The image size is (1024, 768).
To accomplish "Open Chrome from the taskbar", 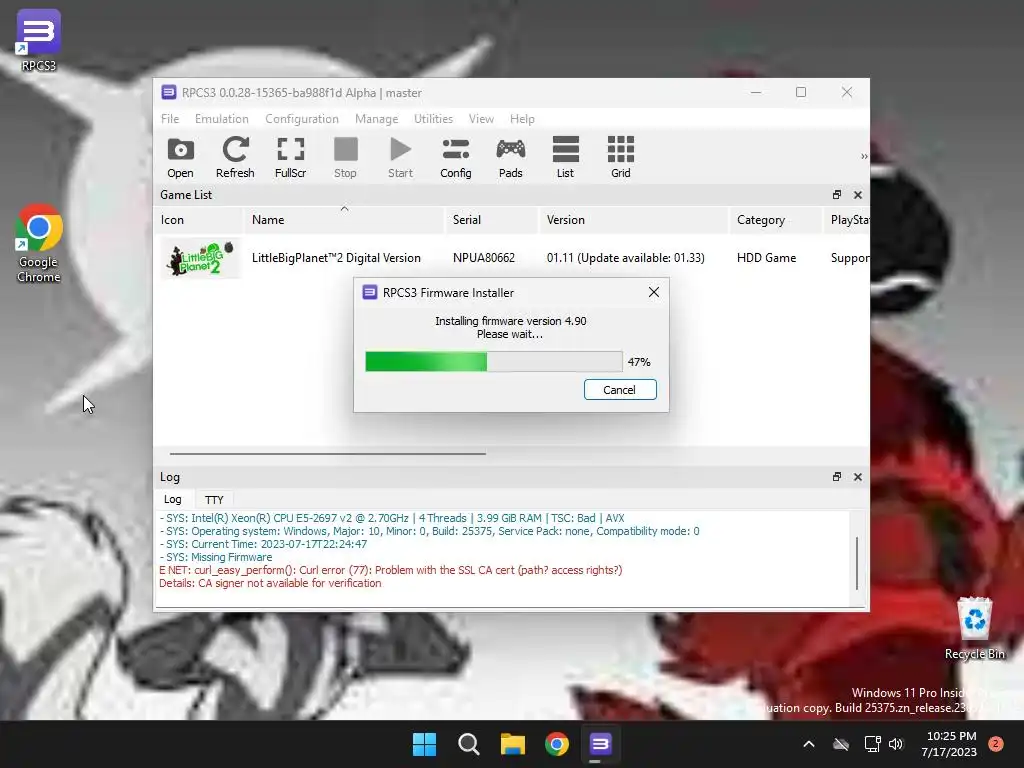I will (x=557, y=744).
